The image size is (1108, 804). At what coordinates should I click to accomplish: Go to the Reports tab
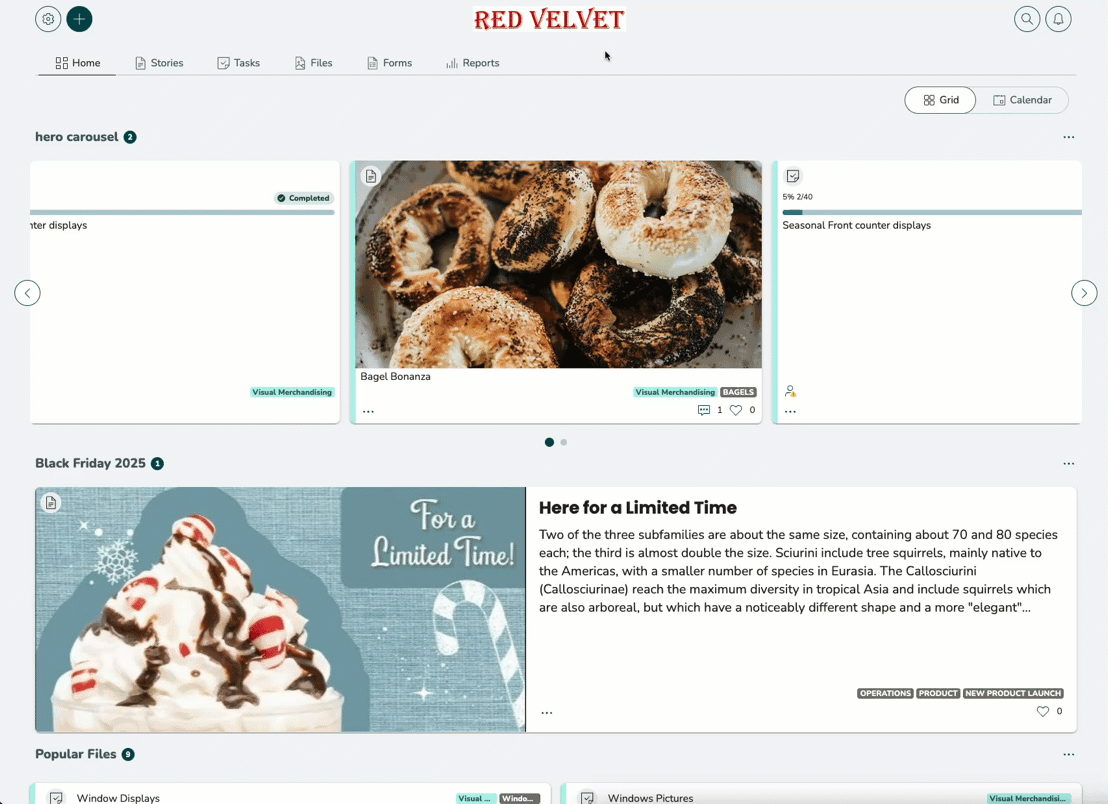point(473,63)
